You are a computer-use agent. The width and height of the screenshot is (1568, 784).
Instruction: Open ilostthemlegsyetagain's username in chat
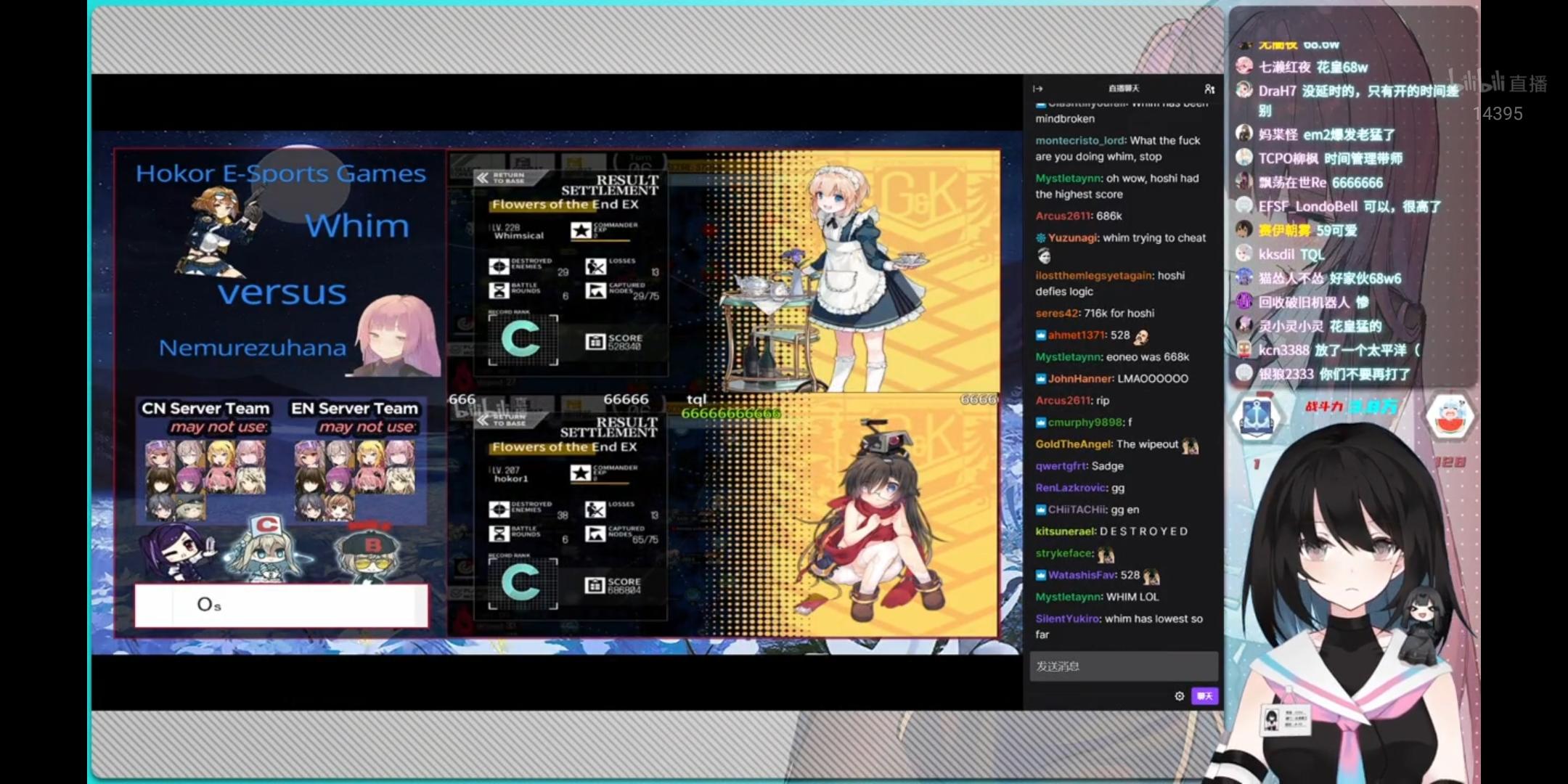click(1093, 276)
